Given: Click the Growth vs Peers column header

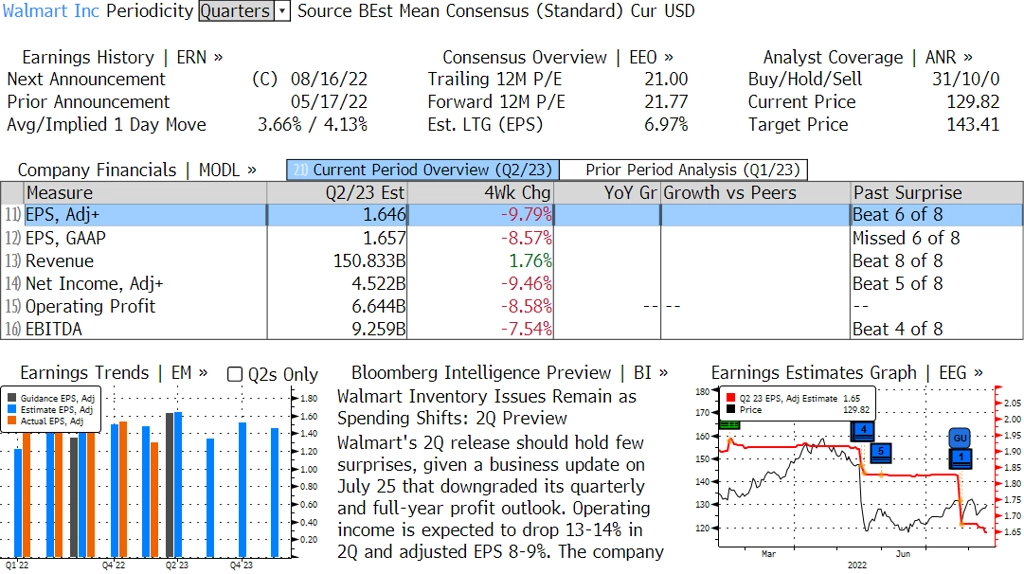Looking at the screenshot, I should [756, 193].
